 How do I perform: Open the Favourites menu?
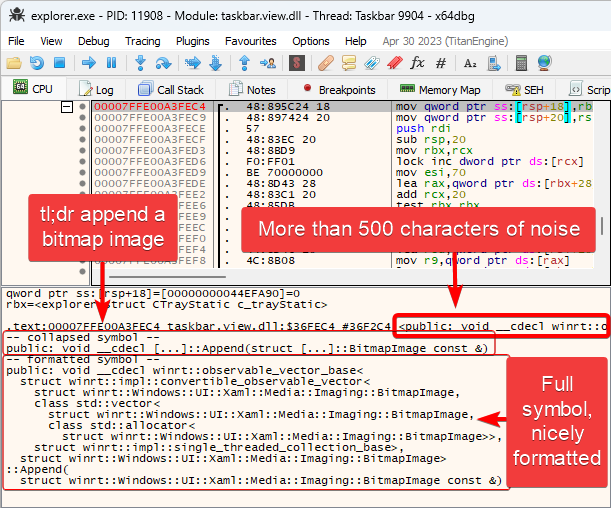pos(251,41)
